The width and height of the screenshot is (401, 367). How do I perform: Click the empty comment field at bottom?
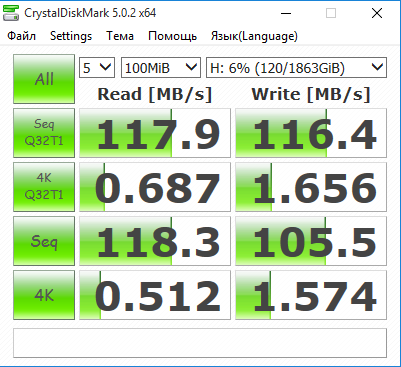click(200, 343)
